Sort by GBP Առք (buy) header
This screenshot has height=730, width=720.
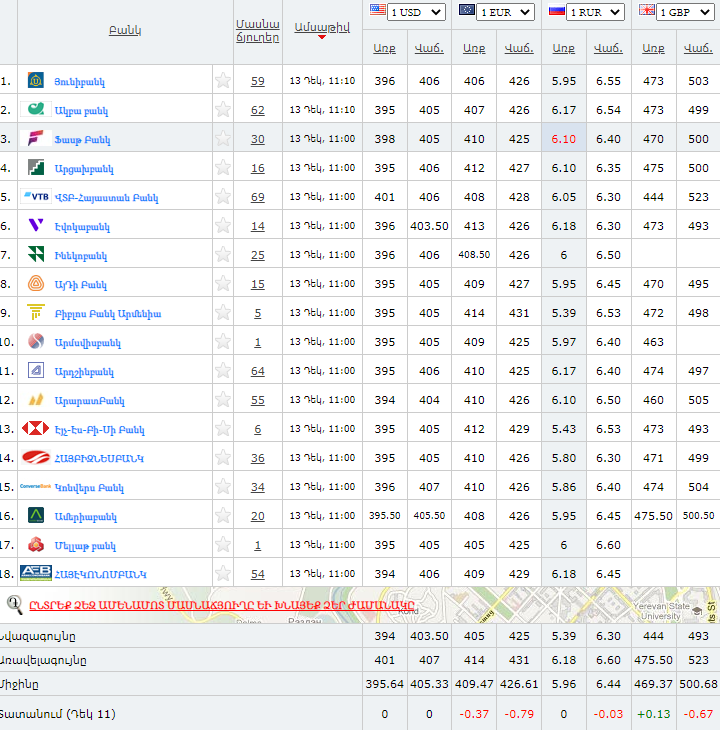pos(653,48)
